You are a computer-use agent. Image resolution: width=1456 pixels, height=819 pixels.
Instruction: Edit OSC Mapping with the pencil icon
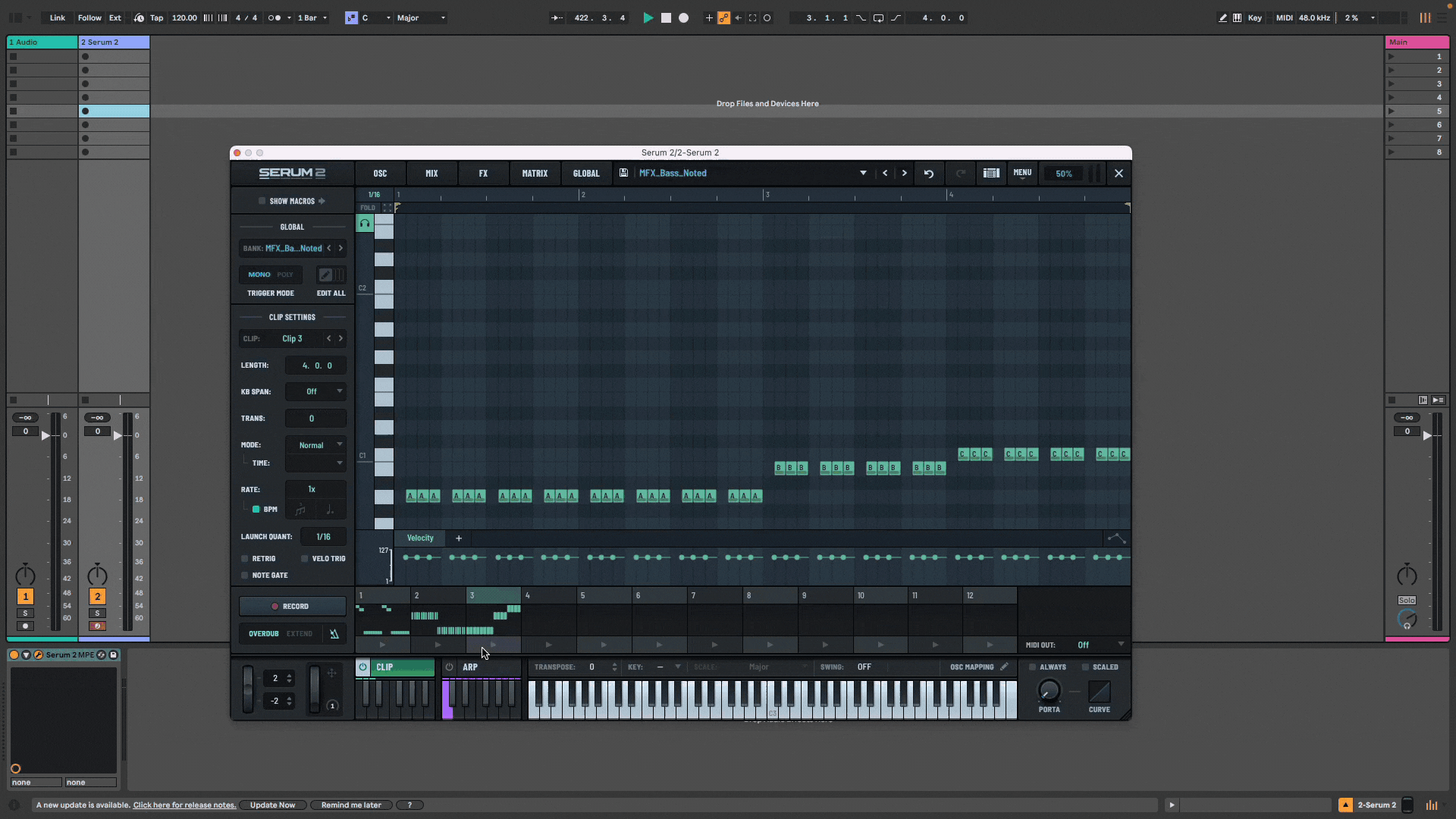tap(1004, 667)
